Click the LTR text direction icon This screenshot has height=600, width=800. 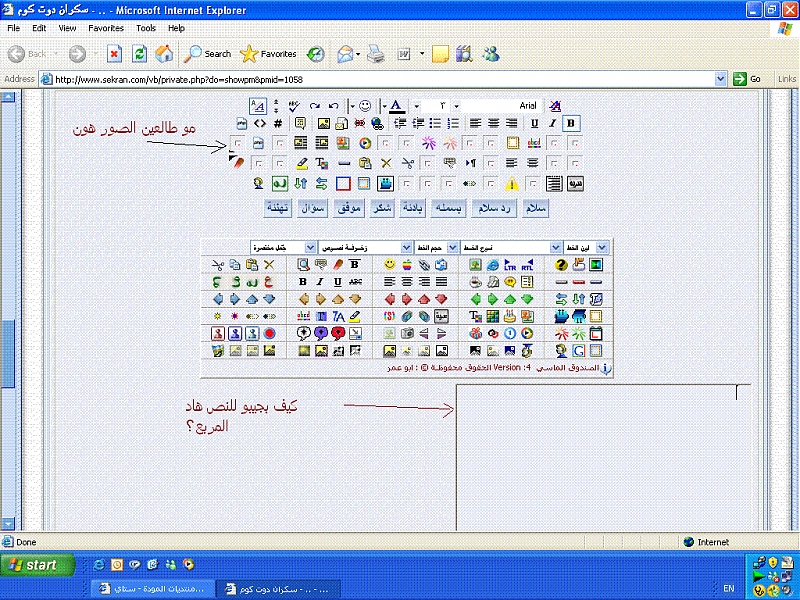[510, 265]
